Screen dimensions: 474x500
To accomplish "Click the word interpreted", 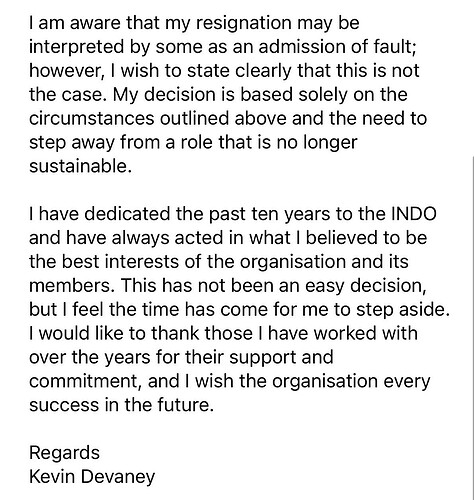I will 77,47.
